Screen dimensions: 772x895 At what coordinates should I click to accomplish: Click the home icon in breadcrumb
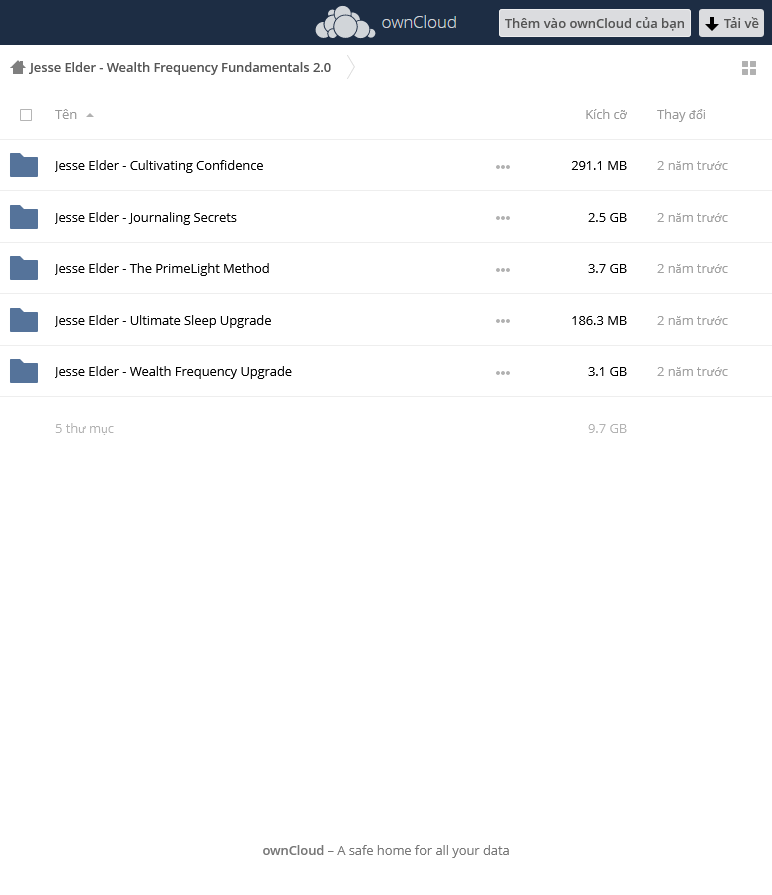18,67
